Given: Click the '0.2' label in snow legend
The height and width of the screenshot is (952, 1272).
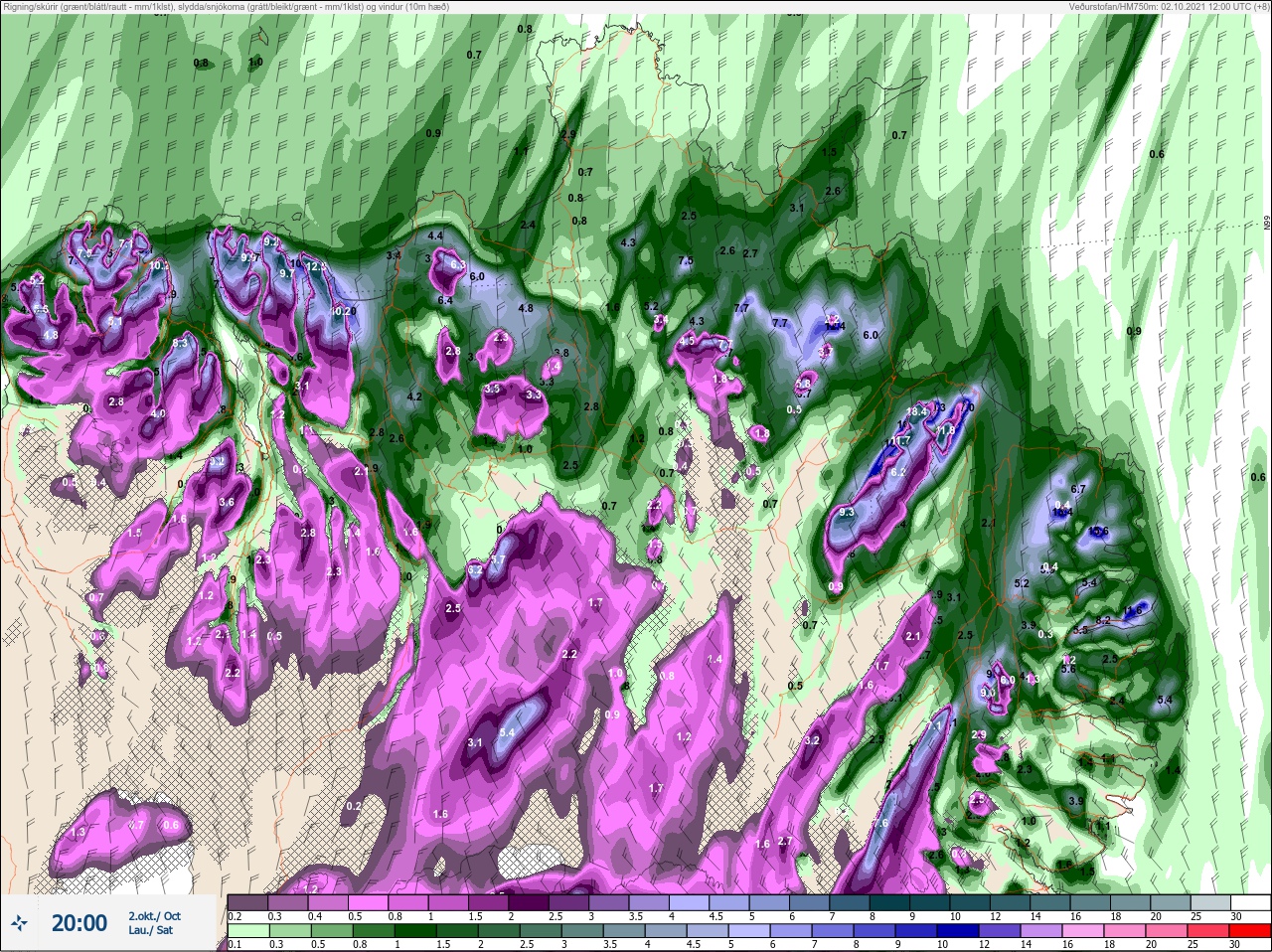Looking at the screenshot, I should pyautogui.click(x=236, y=915).
